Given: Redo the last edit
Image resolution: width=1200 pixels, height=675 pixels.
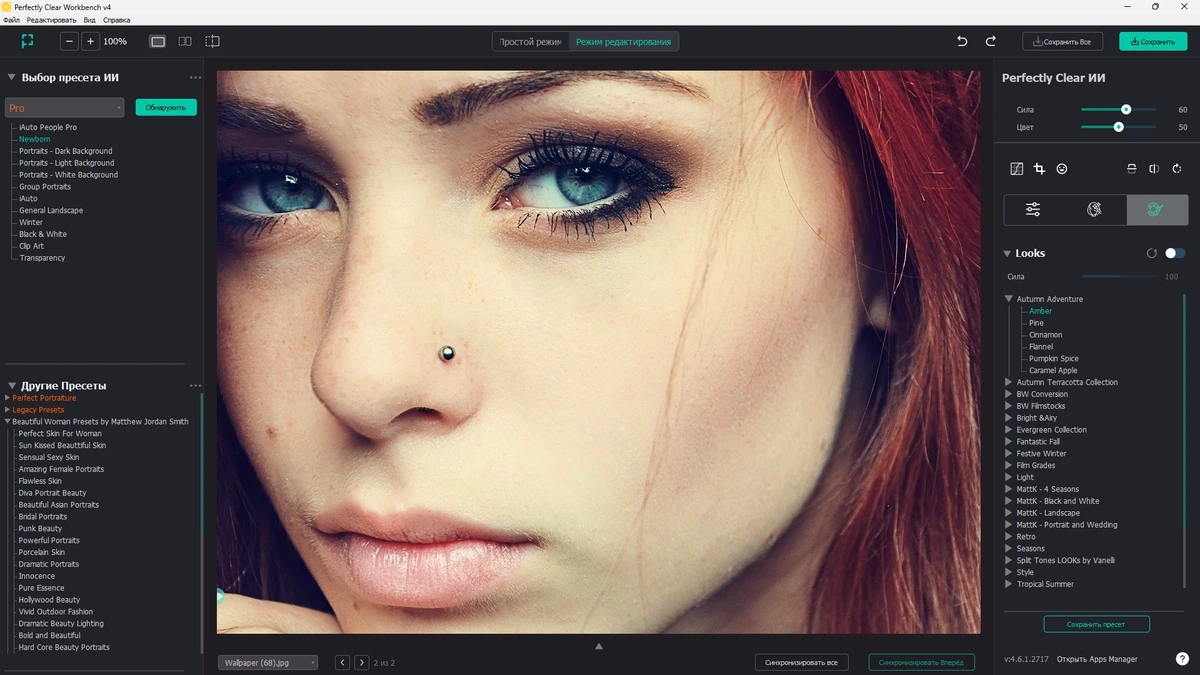Looking at the screenshot, I should pos(991,41).
